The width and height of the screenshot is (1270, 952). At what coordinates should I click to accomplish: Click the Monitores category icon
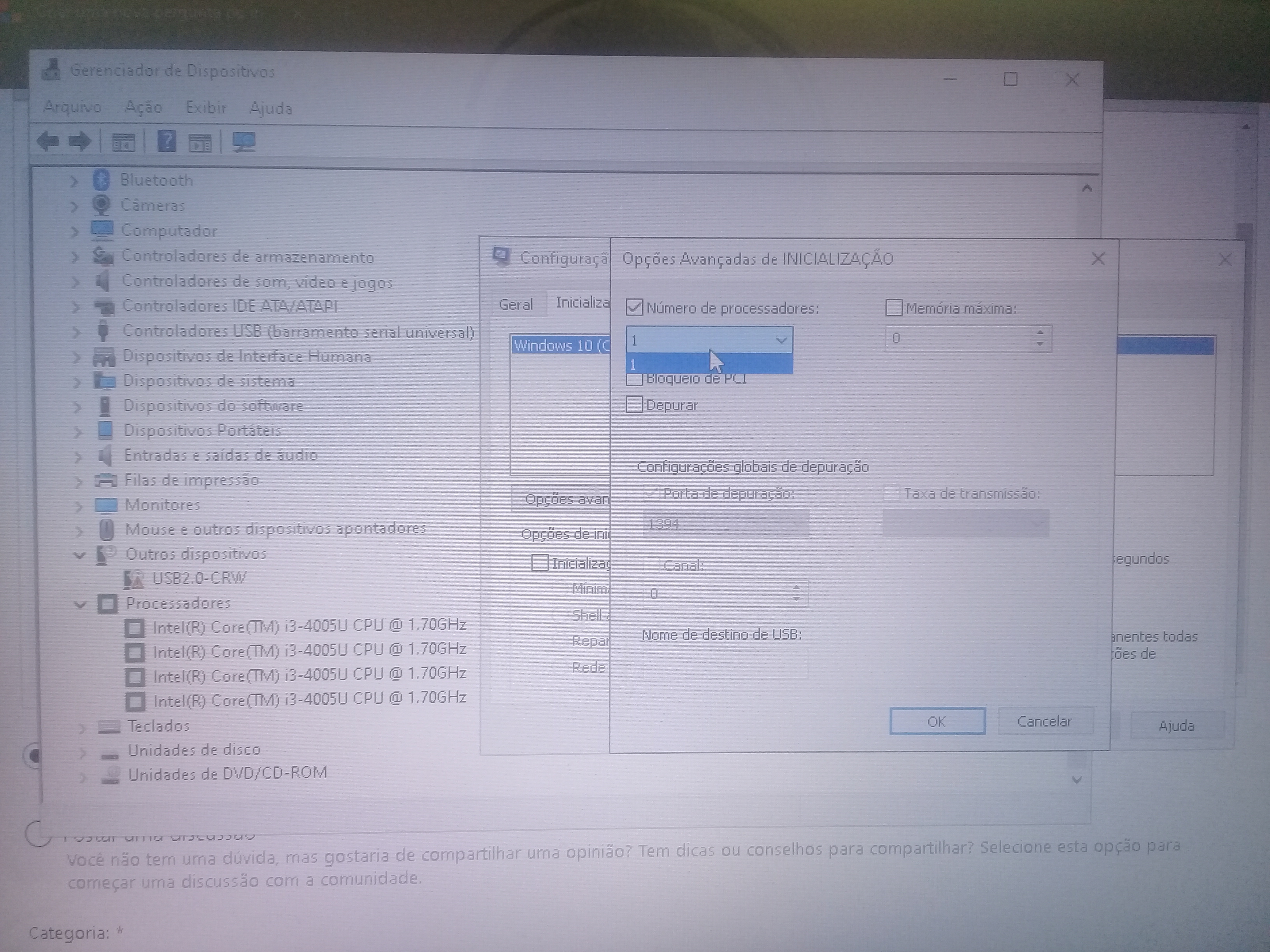click(x=106, y=505)
